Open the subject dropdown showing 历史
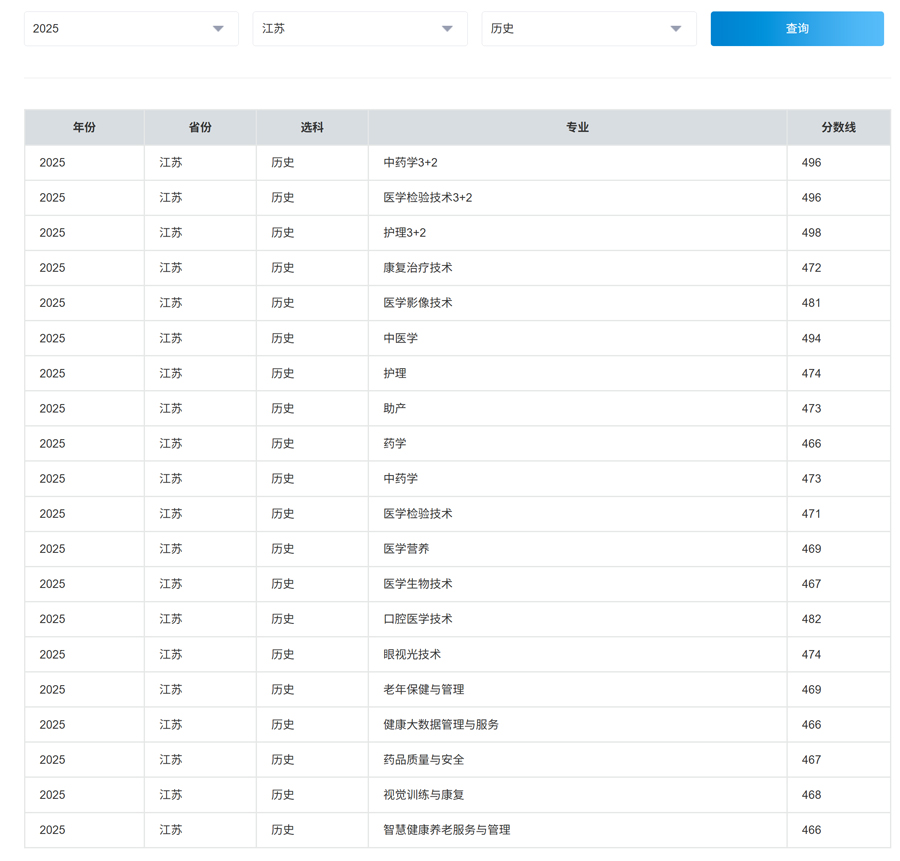Viewport: 900px width, 861px height. [x=588, y=29]
